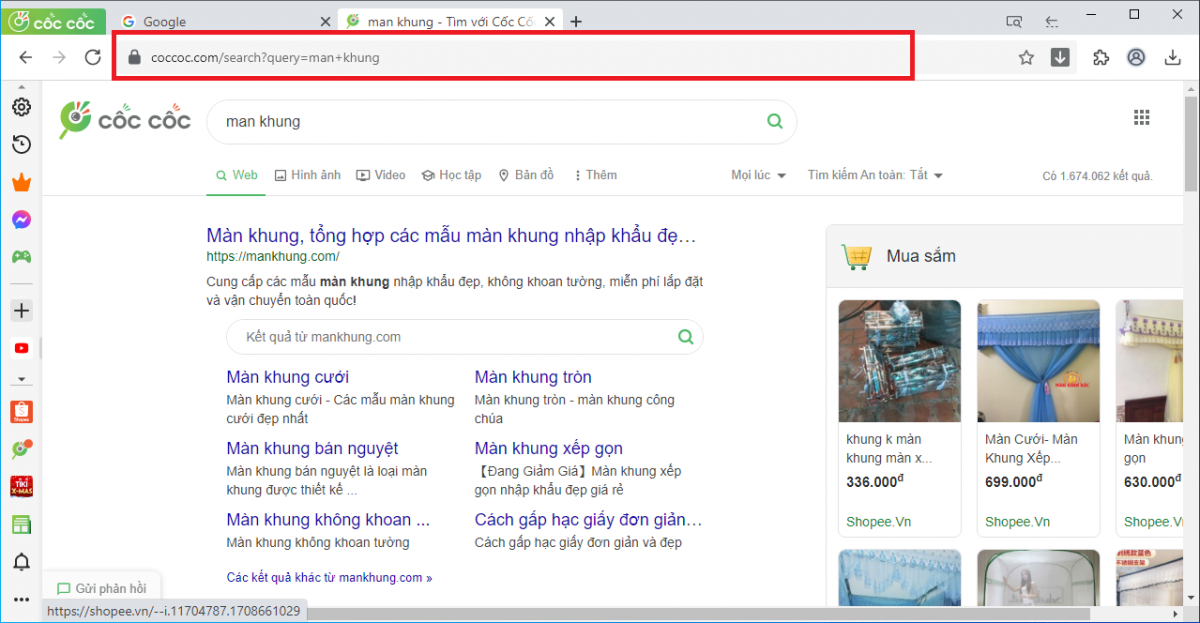1200x623 pixels.
Task: Reload the current page
Action: tap(93, 58)
